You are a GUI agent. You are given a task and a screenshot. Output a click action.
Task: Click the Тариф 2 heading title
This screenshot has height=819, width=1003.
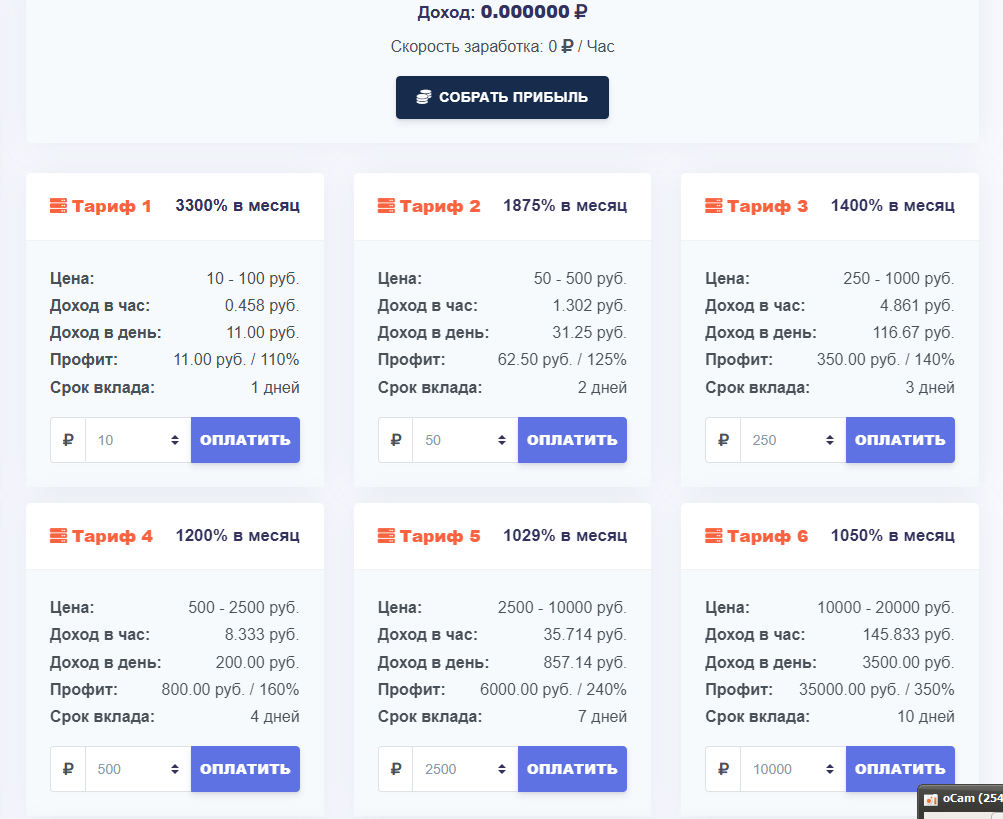(x=439, y=206)
